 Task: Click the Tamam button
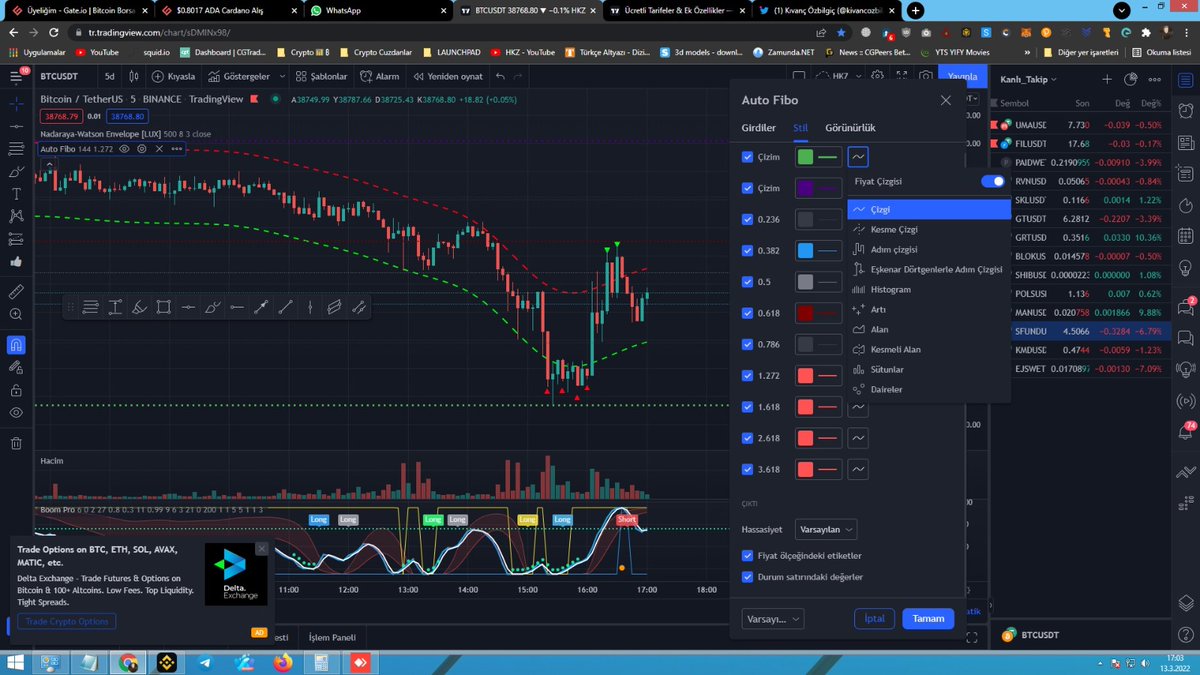928,619
